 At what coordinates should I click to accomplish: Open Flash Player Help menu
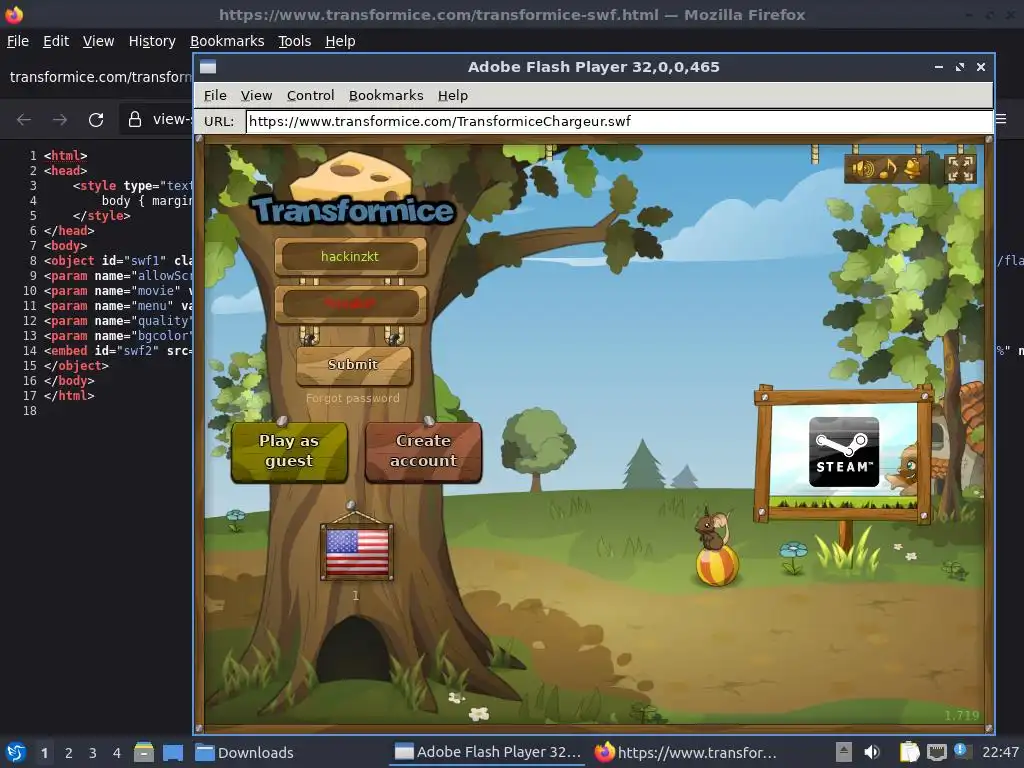pyautogui.click(x=453, y=95)
